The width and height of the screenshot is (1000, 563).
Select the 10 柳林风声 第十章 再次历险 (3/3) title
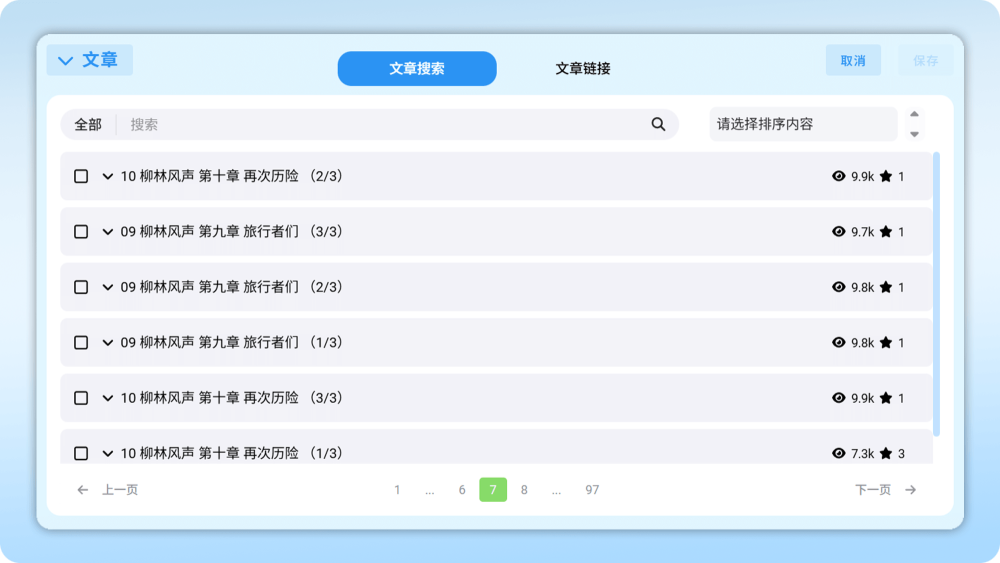click(232, 398)
